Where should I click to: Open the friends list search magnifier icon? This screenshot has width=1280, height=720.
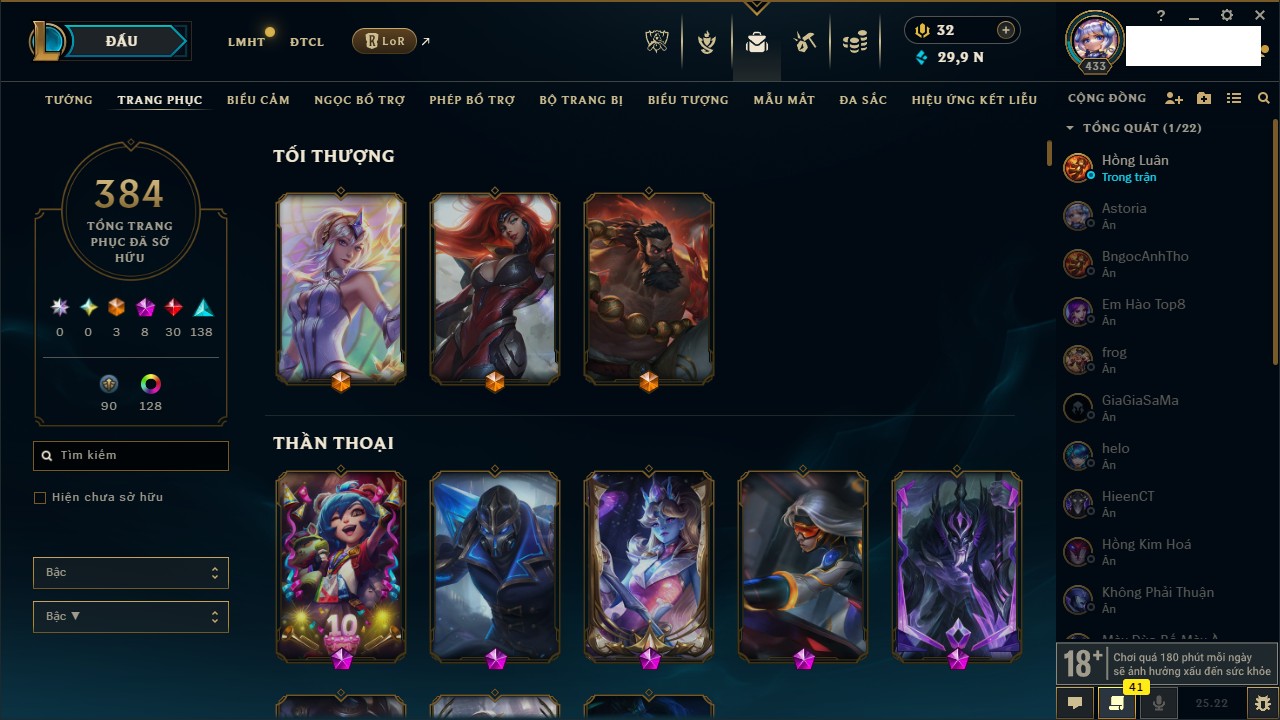pyautogui.click(x=1264, y=99)
